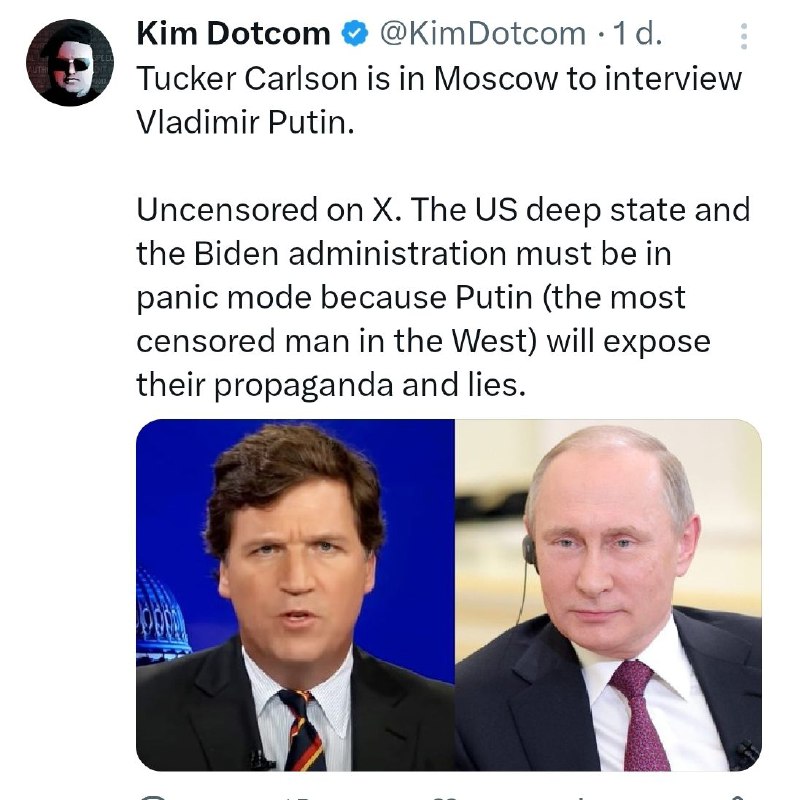Open the right photo of the man wearing an earpiece

608,595
